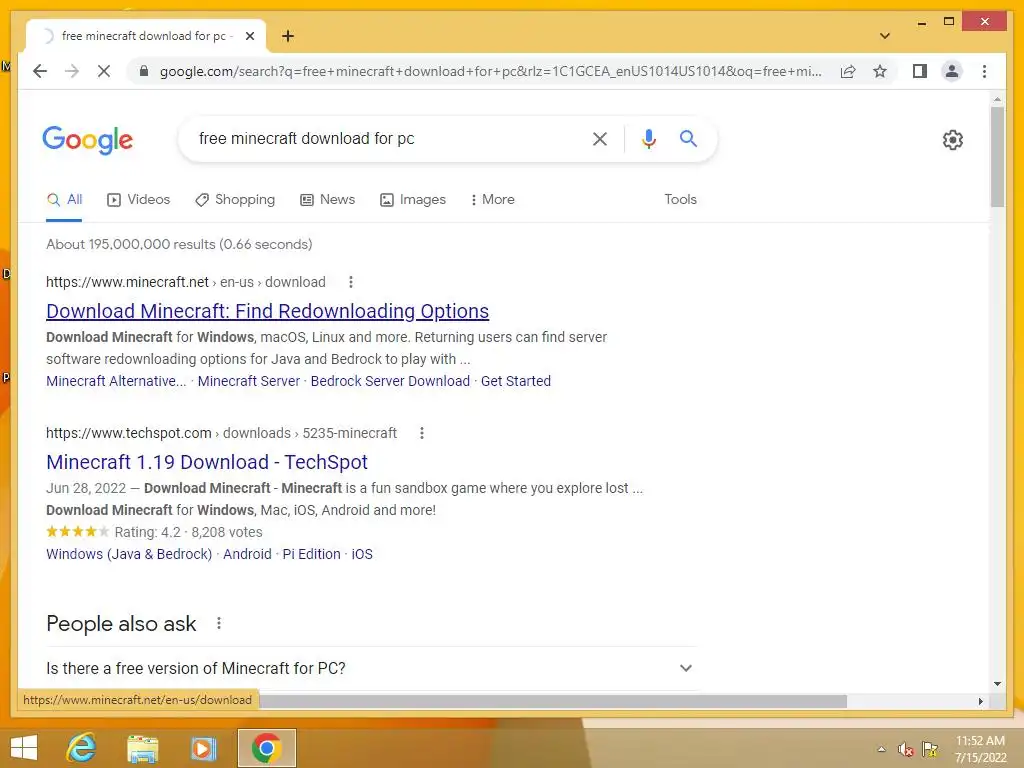1024x768 pixels.
Task: Select the All results tab
Action: click(x=64, y=199)
